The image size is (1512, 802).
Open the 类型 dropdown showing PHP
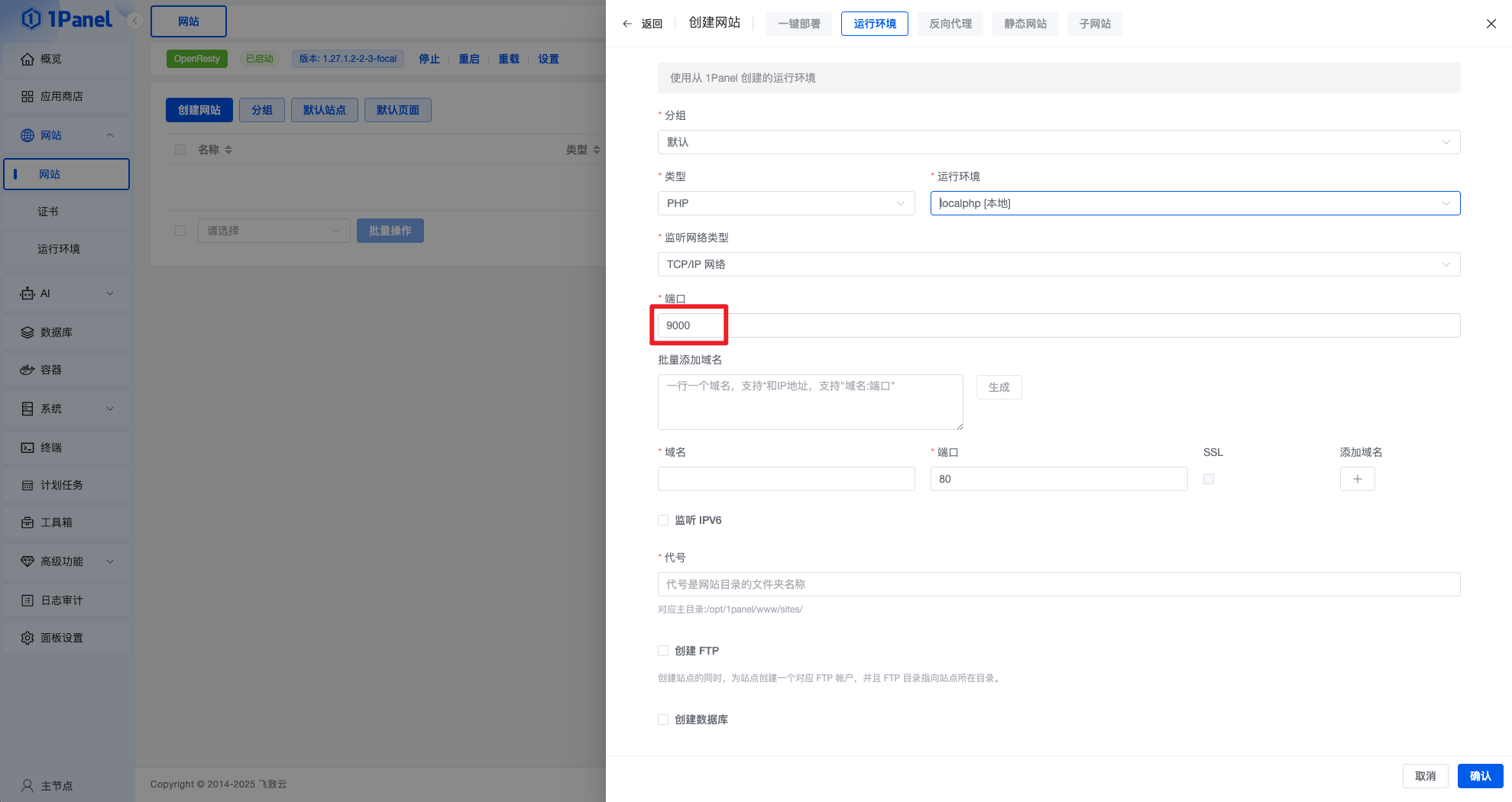point(785,203)
